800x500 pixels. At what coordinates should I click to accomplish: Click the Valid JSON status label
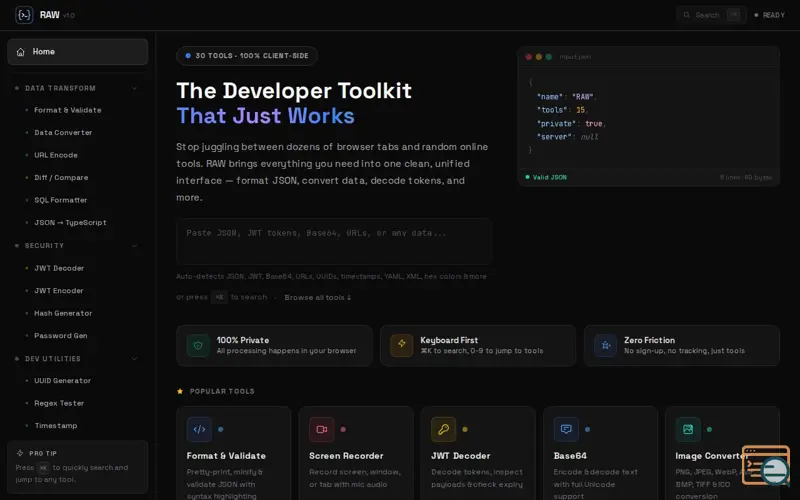coord(546,177)
